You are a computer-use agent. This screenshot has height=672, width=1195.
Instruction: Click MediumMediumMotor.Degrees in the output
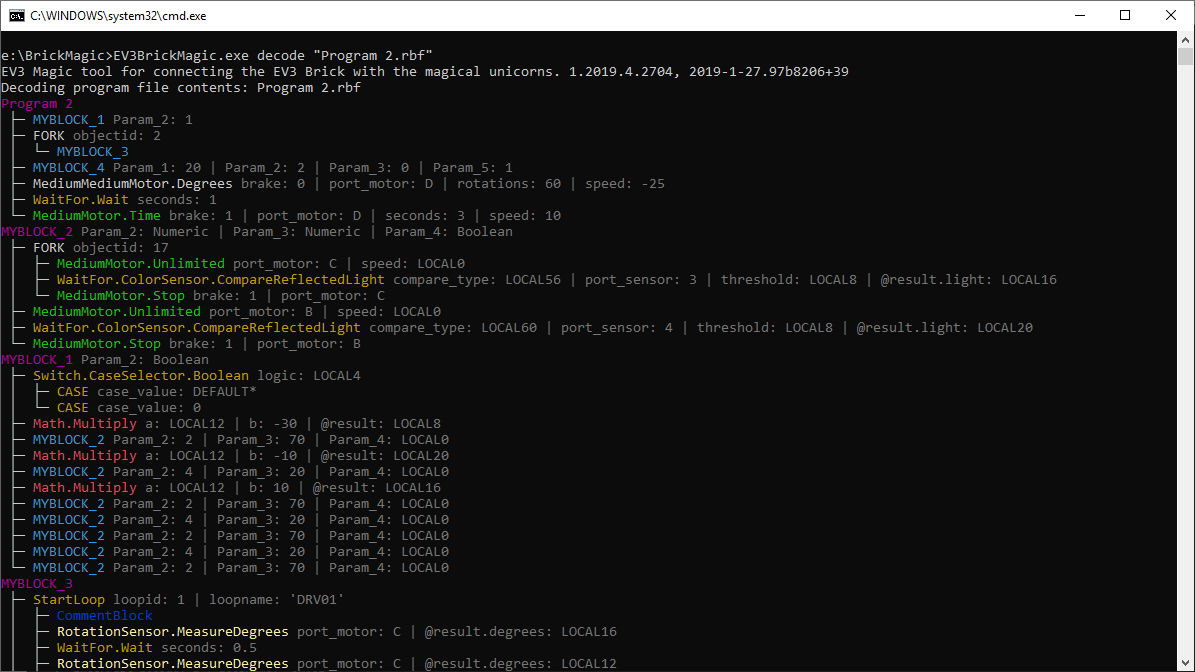132,184
